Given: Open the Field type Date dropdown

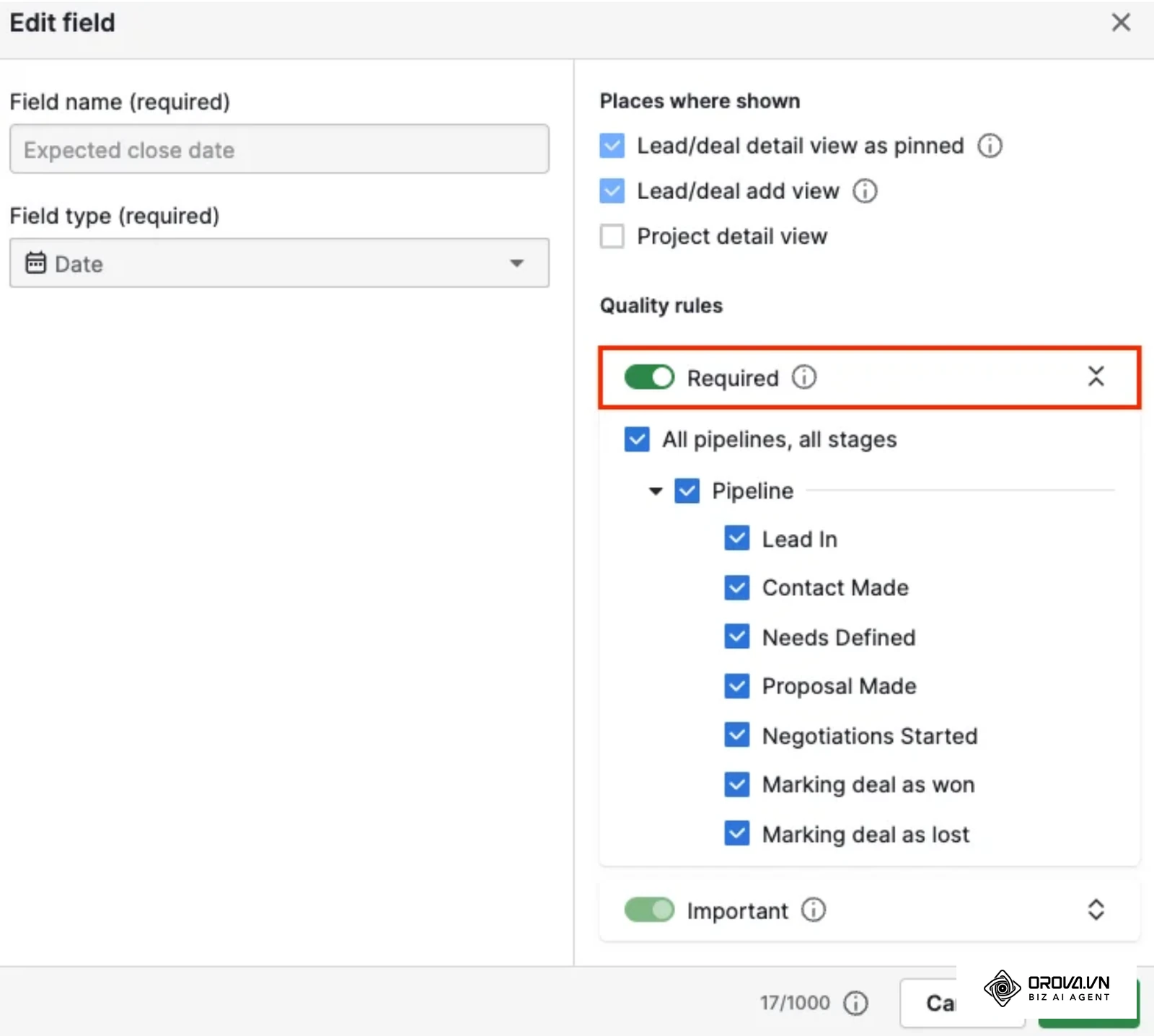Looking at the screenshot, I should [279, 263].
